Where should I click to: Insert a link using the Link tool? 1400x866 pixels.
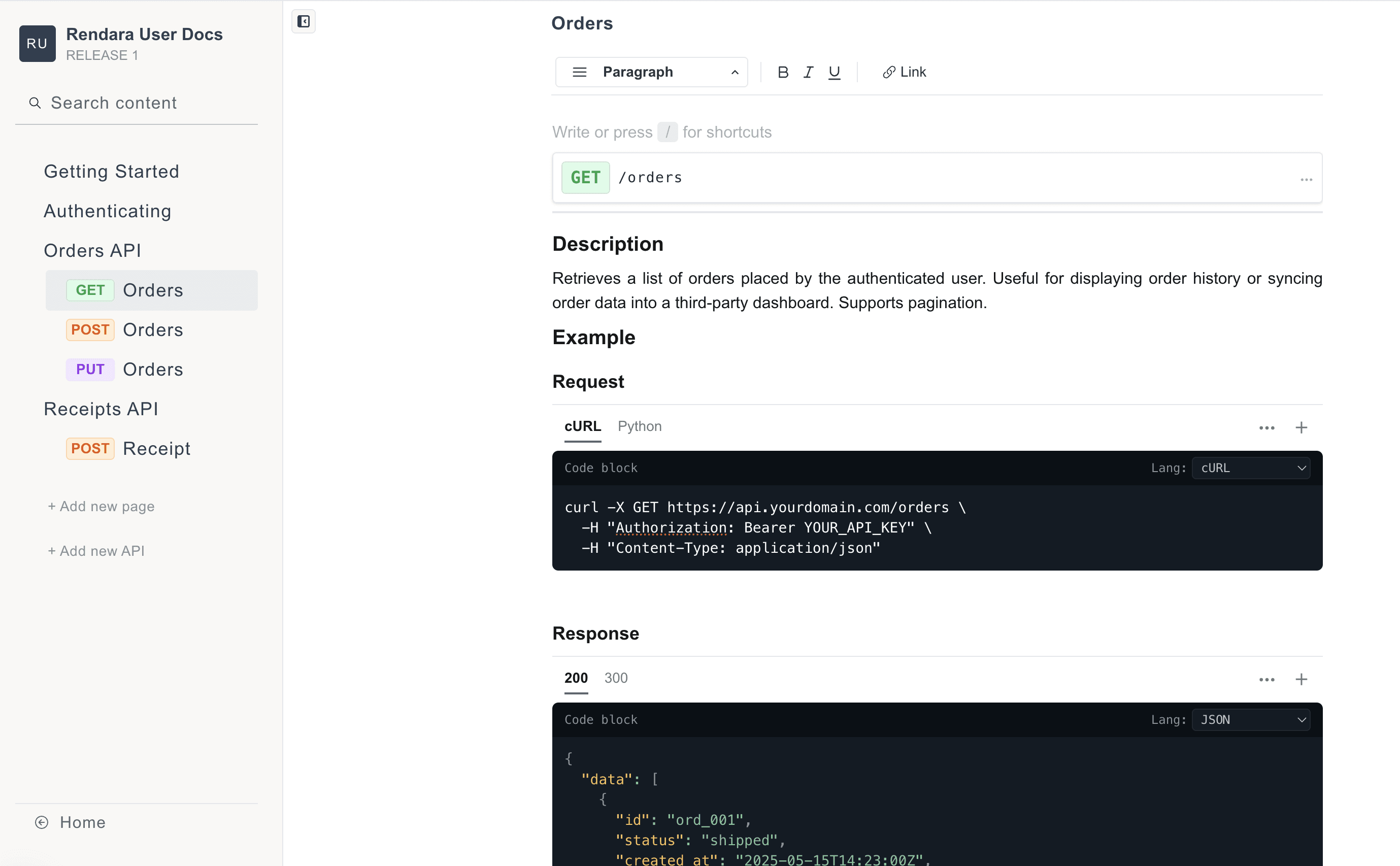click(904, 72)
